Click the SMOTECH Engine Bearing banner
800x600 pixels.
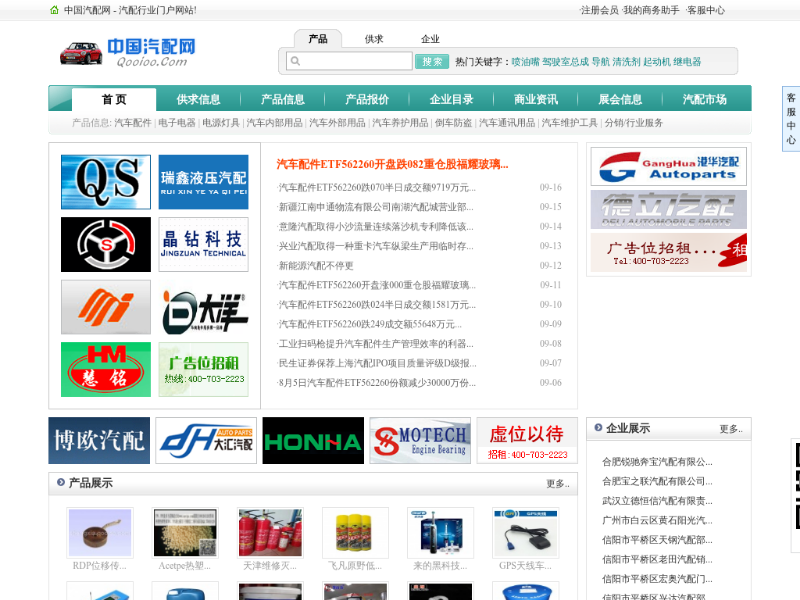(419, 440)
